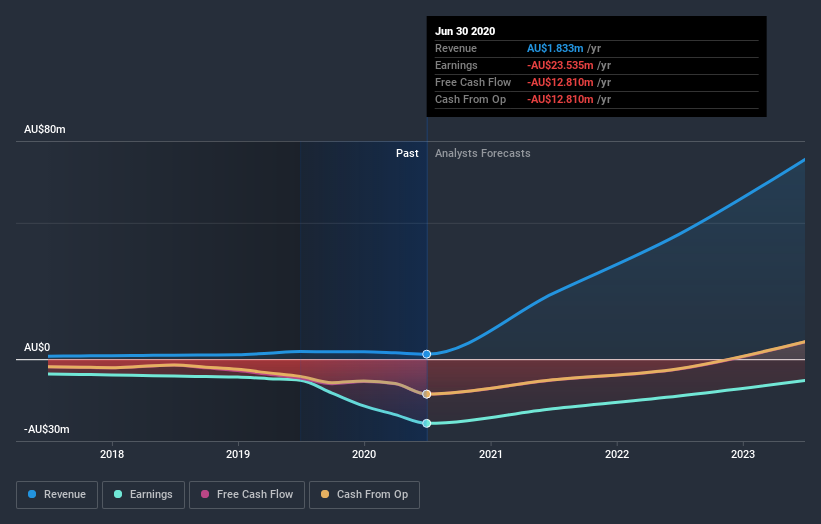Click the 2020 x-axis label
This screenshot has height=524, width=821.
tap(364, 454)
